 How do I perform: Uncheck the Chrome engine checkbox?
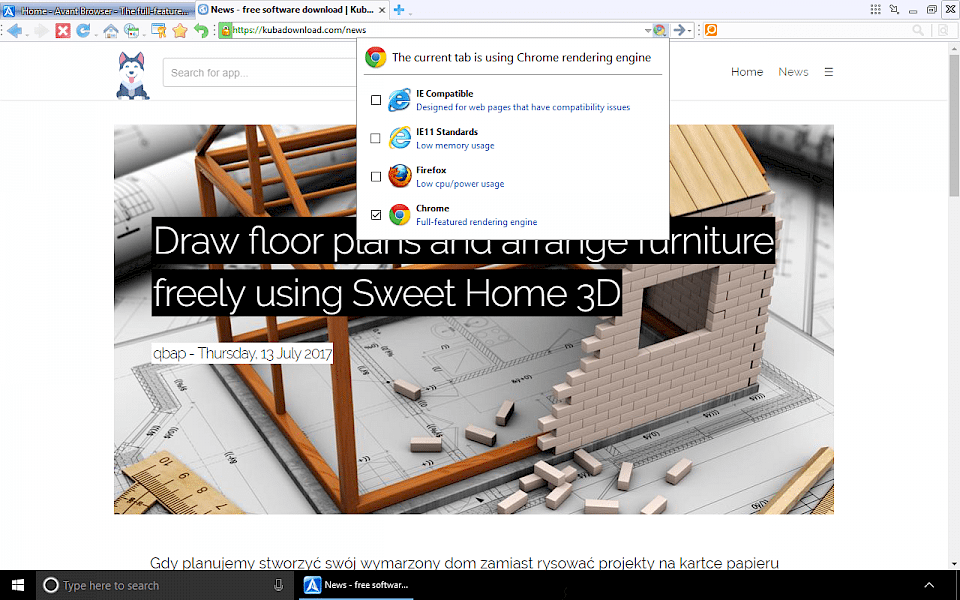376,215
